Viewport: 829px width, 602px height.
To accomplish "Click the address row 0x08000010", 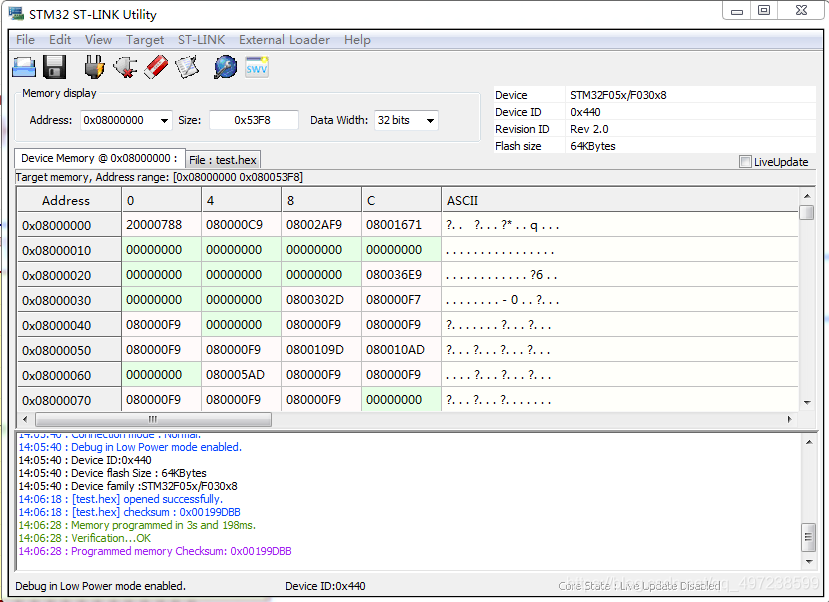I will point(69,250).
